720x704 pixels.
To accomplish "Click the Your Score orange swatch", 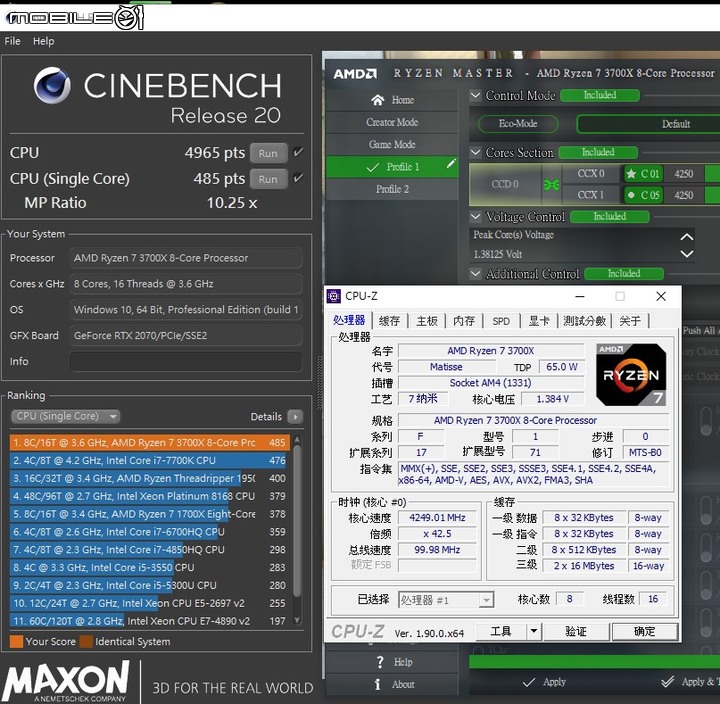I will click(x=17, y=642).
